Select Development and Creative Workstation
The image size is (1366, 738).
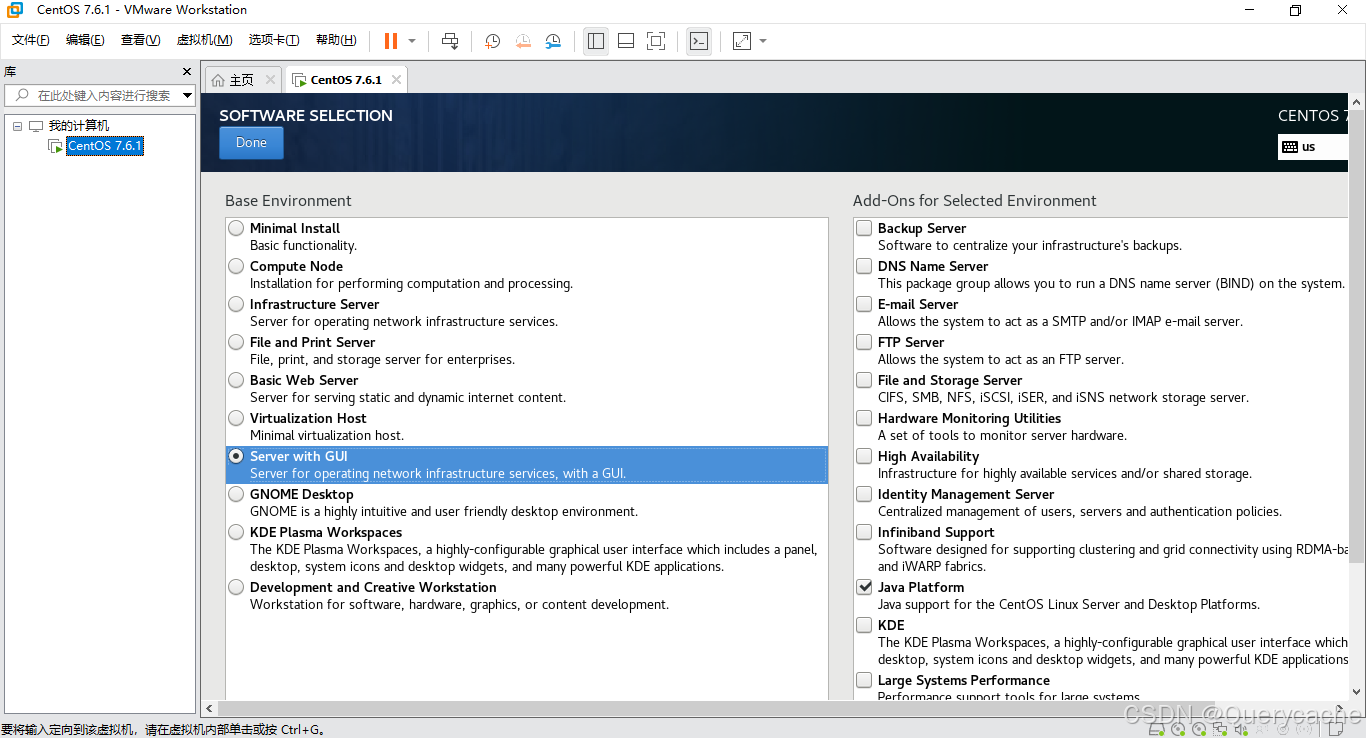236,587
